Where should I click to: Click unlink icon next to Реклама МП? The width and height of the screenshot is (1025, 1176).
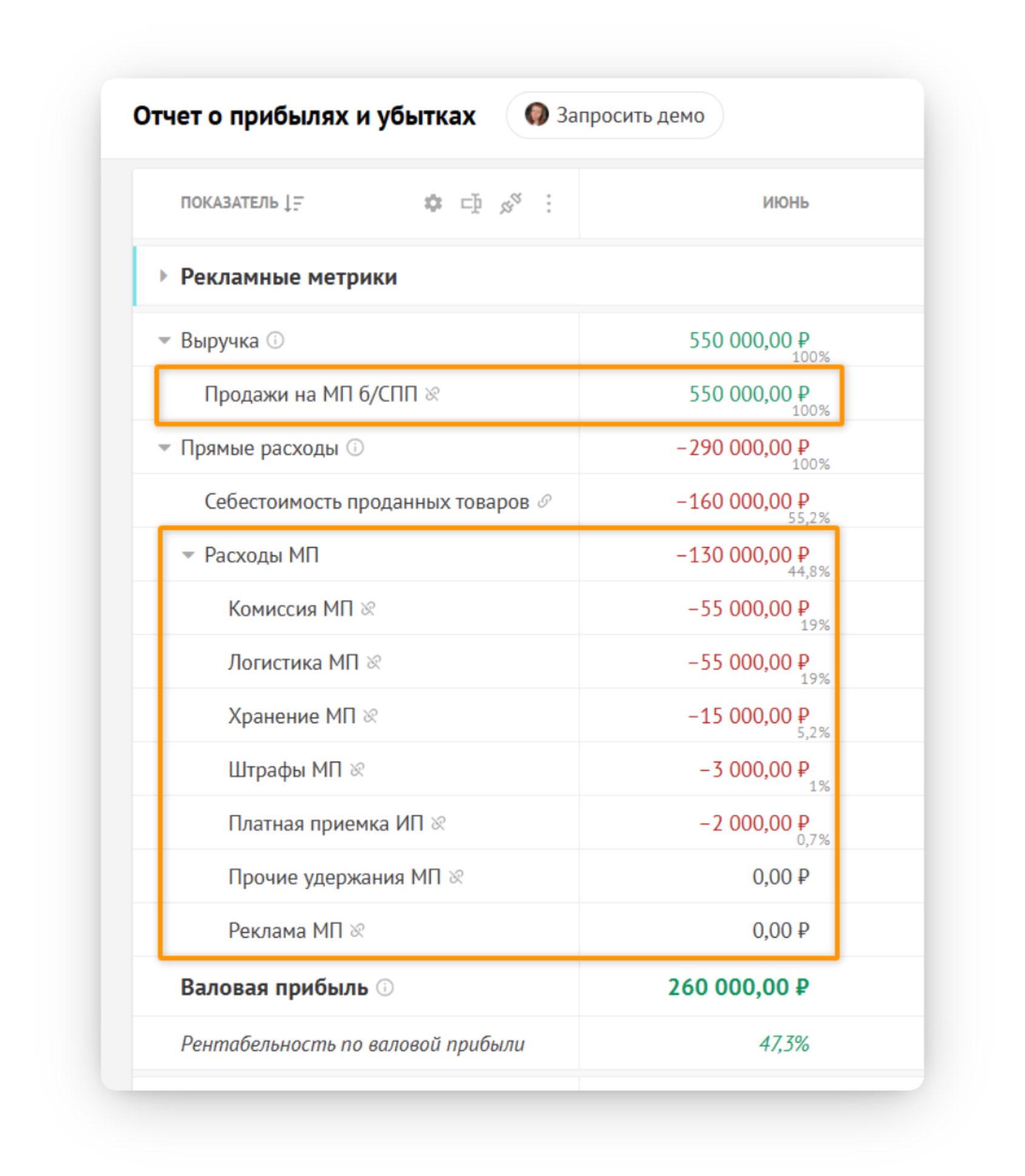coord(357,930)
